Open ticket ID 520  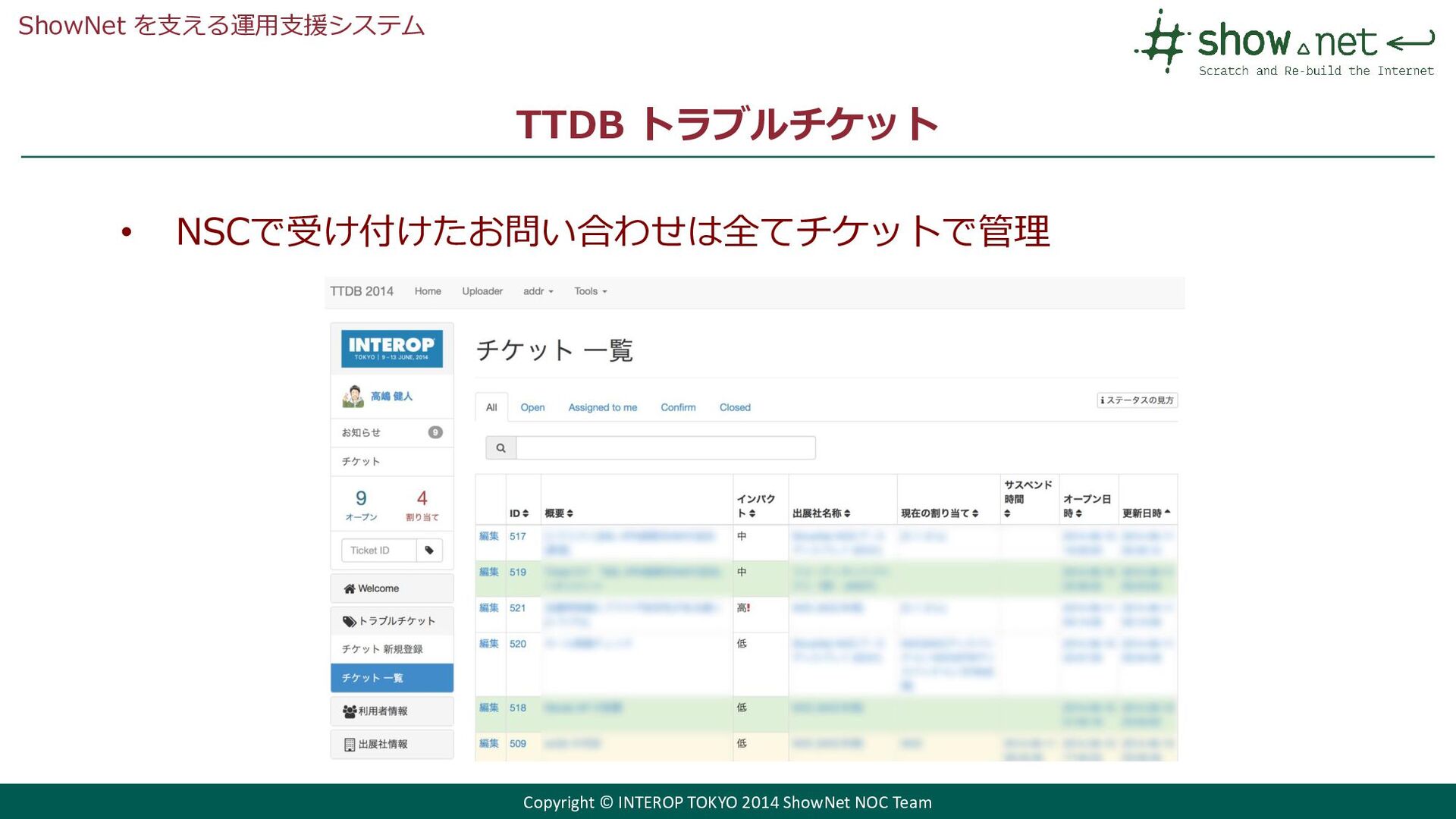(x=518, y=643)
